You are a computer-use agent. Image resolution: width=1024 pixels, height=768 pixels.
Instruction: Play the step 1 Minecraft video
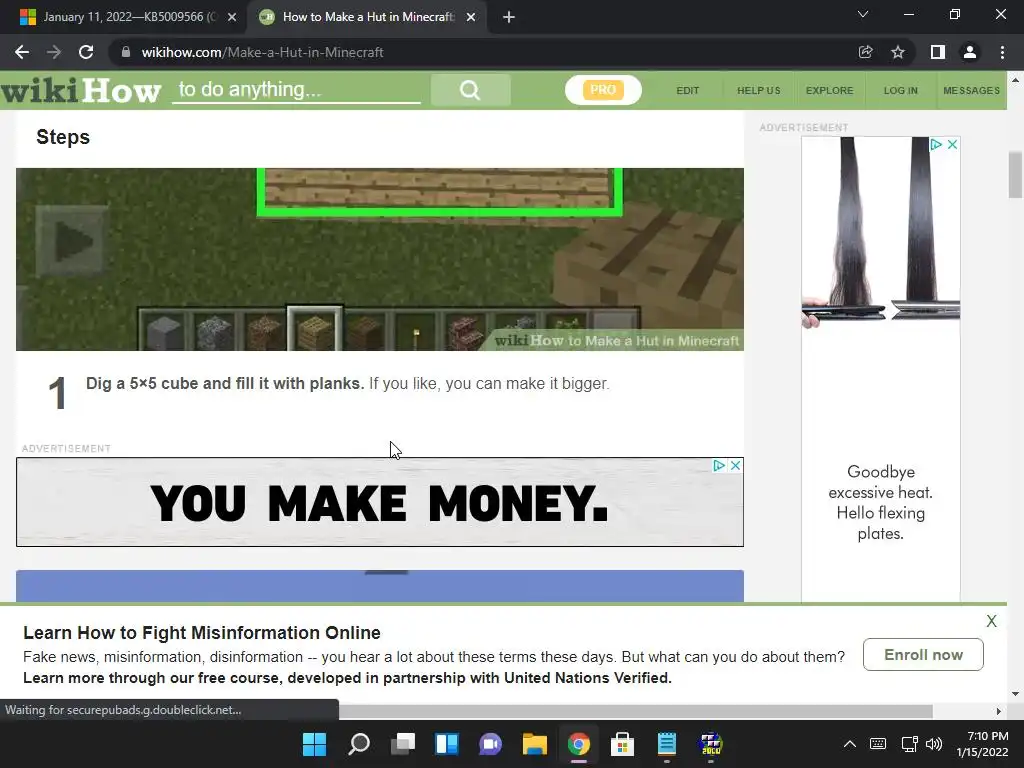72,242
